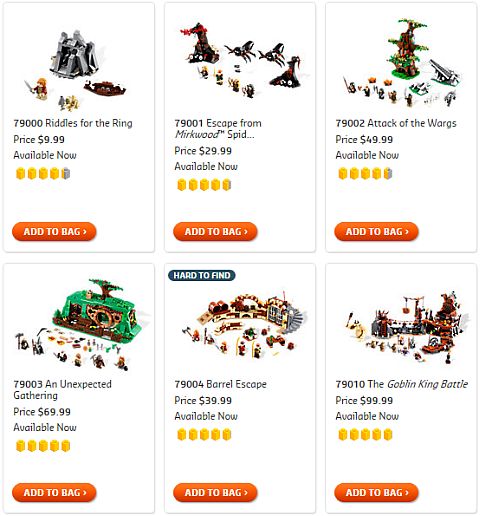Open the 79003 An Unexpected Gathering link

(63, 390)
